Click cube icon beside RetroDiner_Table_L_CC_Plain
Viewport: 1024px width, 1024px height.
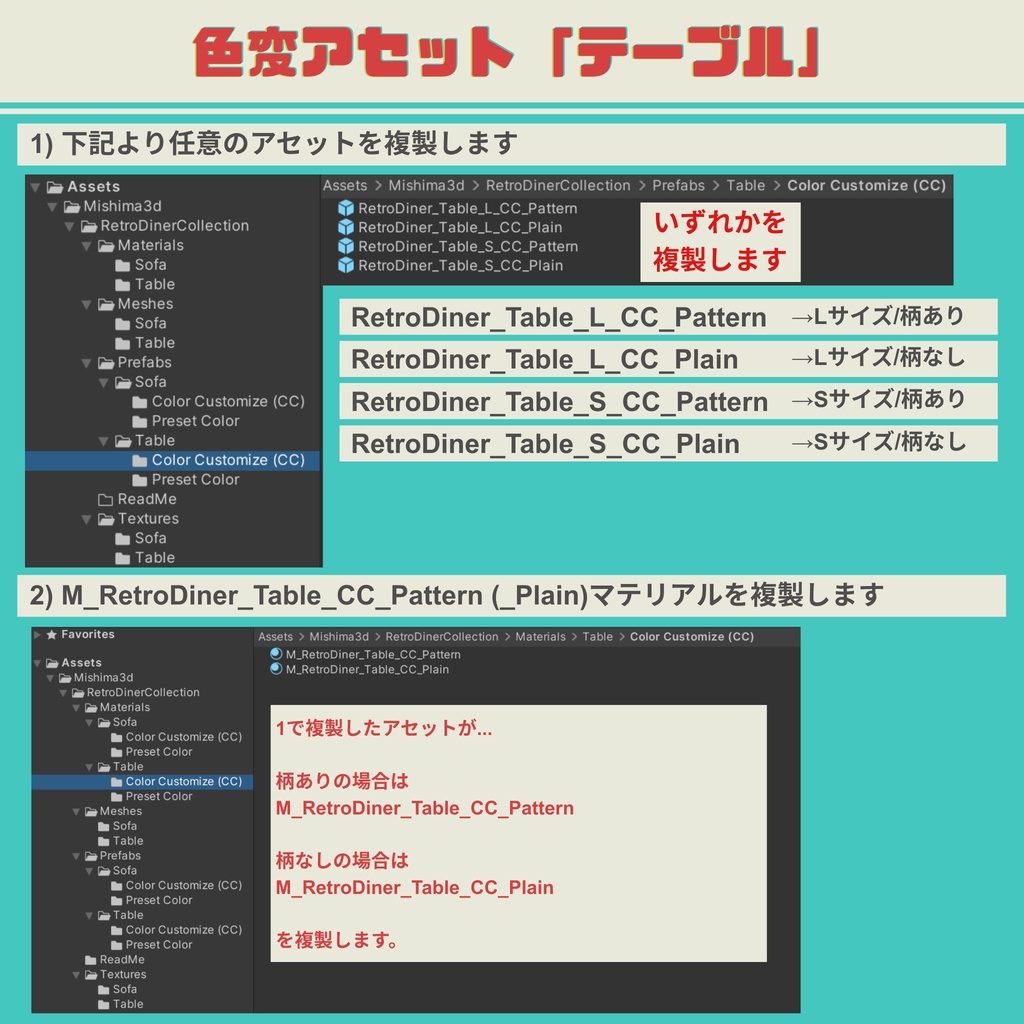coord(345,227)
